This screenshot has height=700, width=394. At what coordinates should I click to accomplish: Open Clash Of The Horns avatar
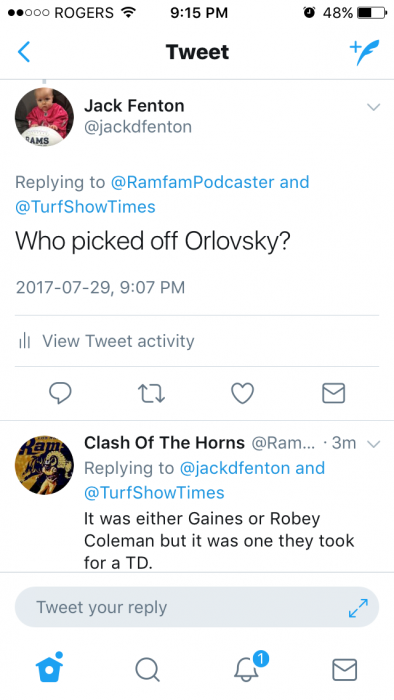[44, 465]
